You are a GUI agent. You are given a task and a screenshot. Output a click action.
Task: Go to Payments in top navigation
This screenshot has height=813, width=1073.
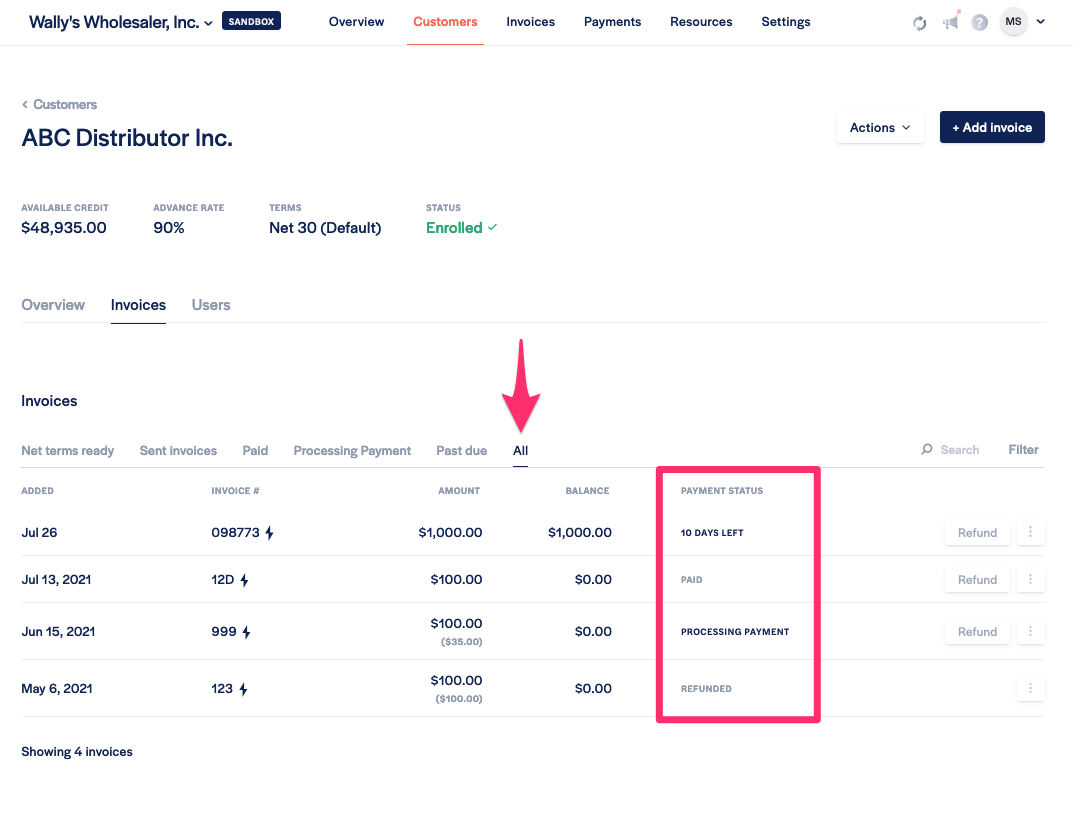point(612,22)
